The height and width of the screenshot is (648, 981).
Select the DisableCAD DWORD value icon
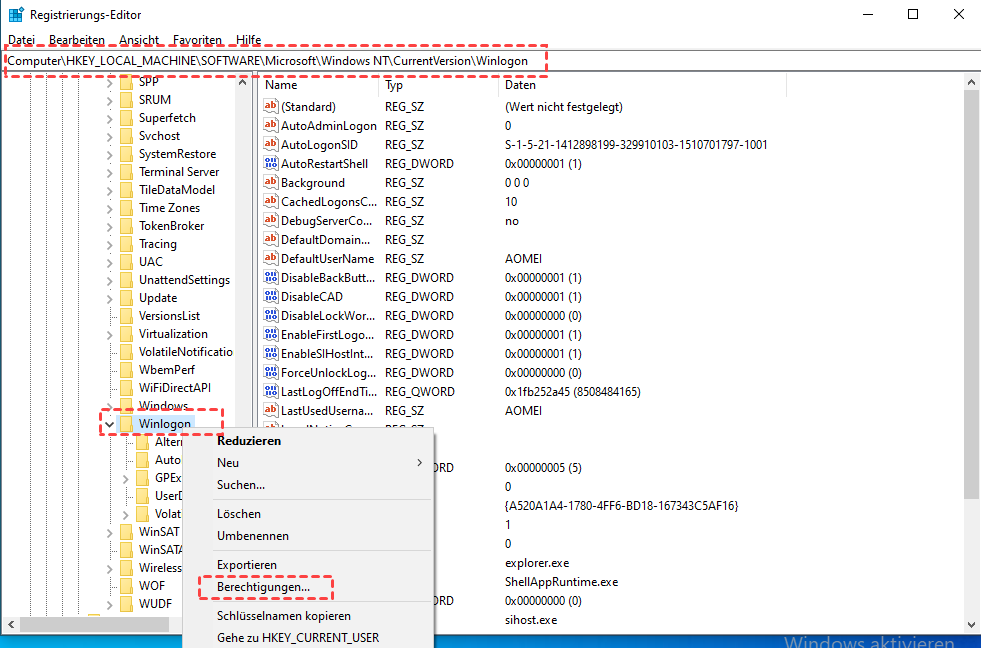(270, 297)
